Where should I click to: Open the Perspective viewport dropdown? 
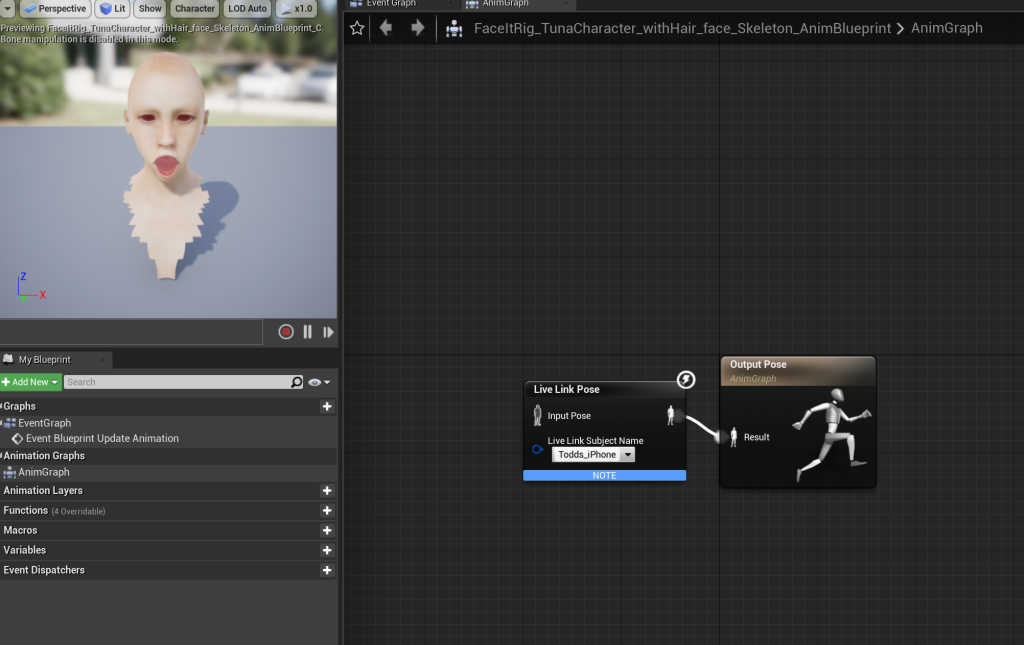(55, 9)
